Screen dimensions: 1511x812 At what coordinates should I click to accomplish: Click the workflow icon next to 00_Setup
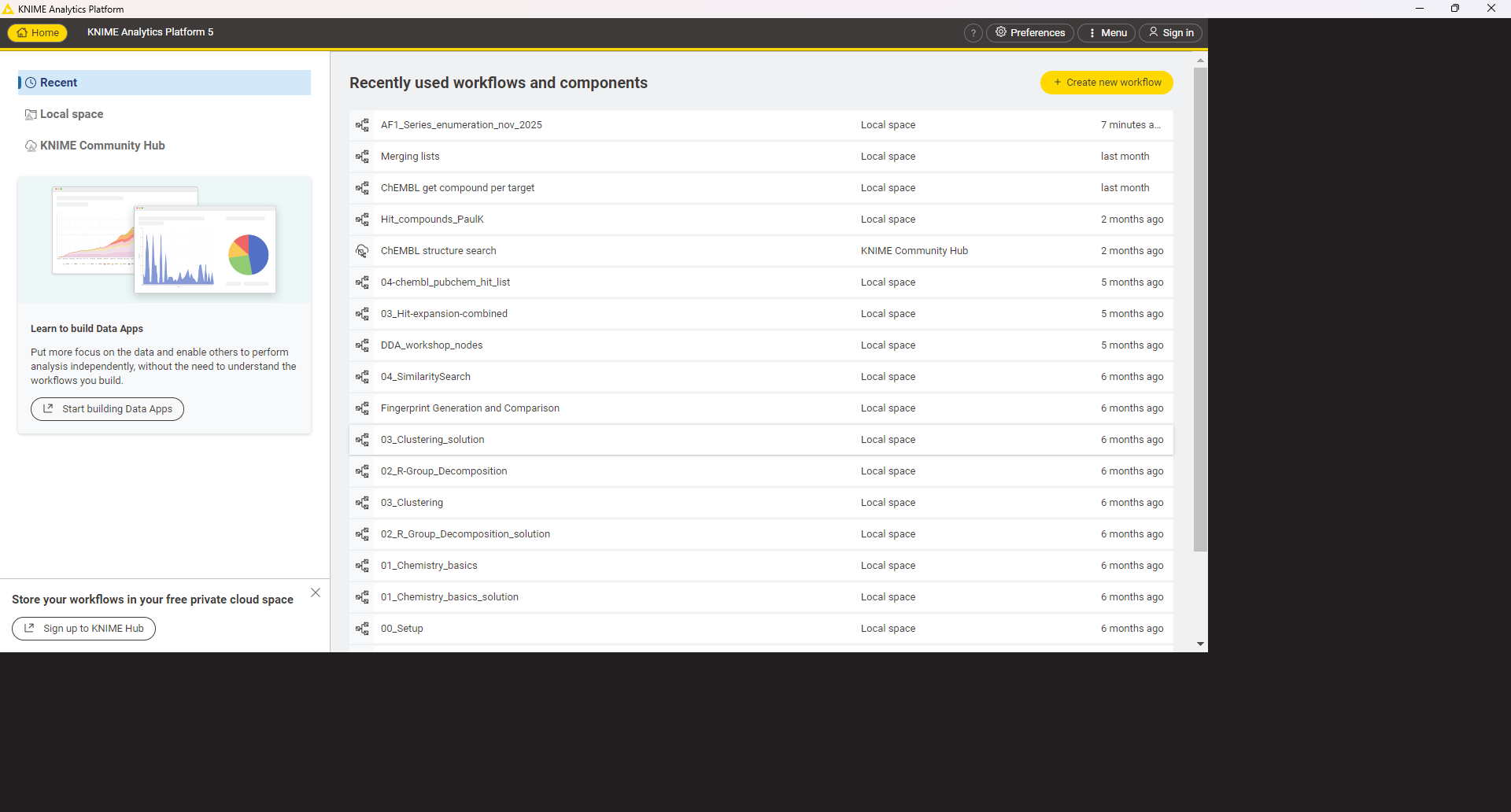pos(362,629)
